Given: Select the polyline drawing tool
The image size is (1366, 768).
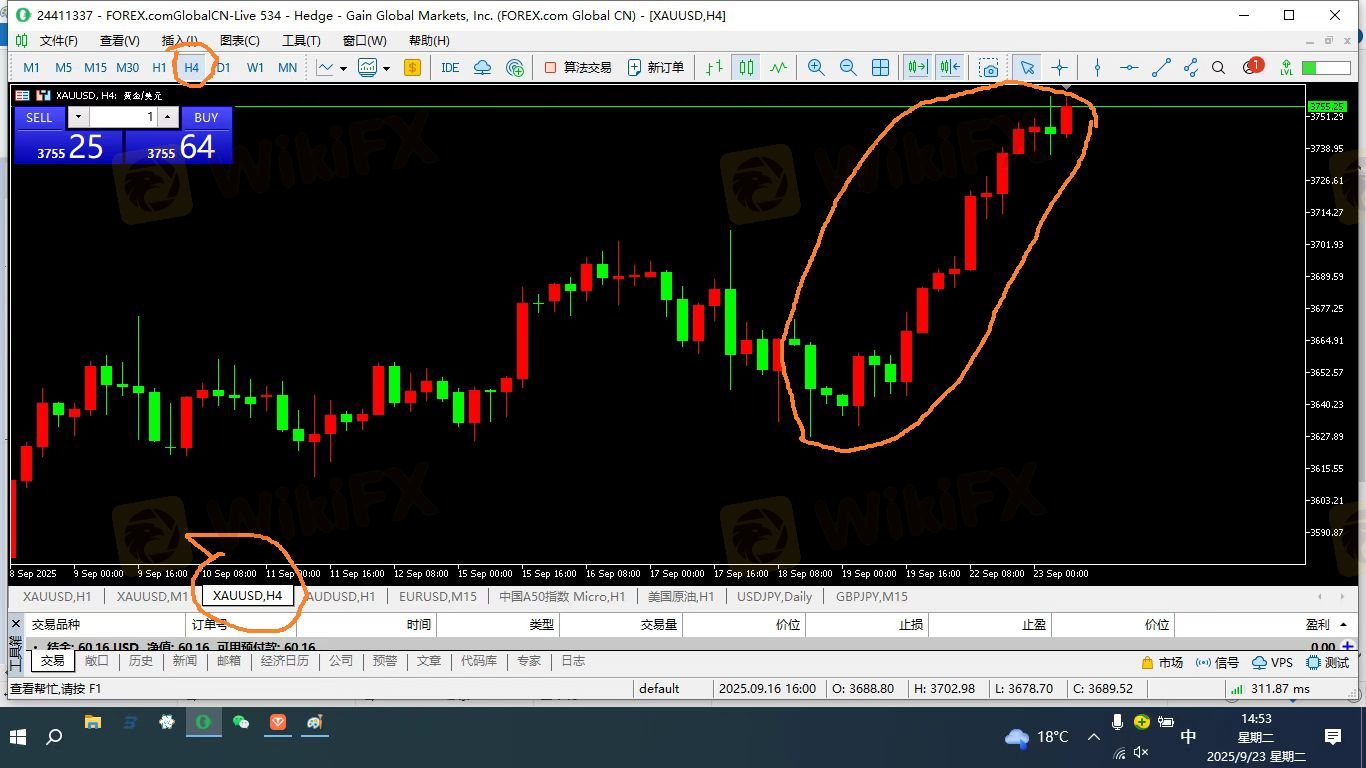Looking at the screenshot, I should (x=1190, y=68).
